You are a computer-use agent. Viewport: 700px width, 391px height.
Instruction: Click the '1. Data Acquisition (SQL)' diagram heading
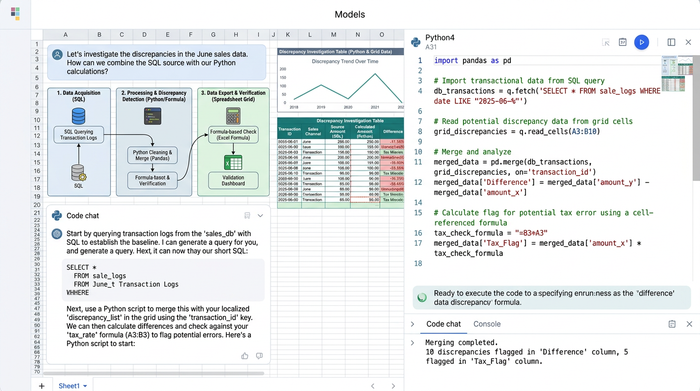click(79, 96)
